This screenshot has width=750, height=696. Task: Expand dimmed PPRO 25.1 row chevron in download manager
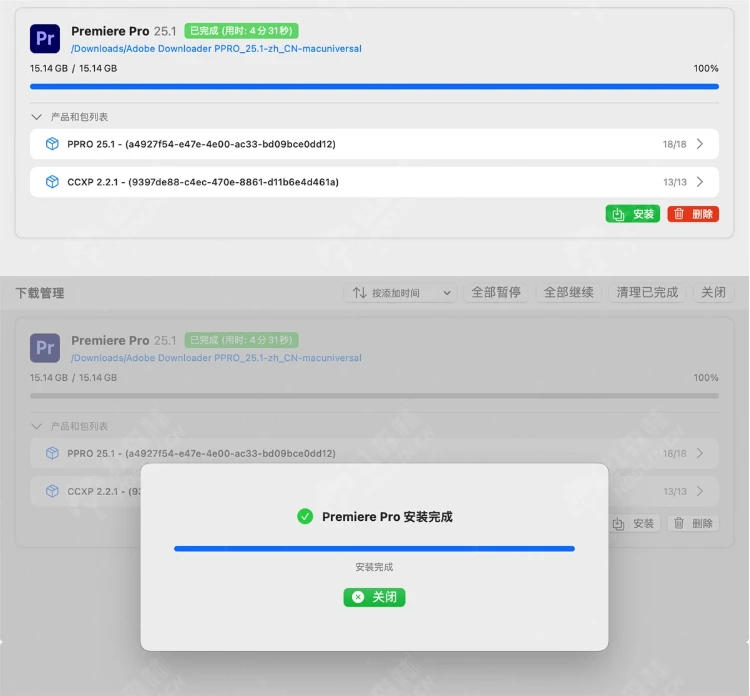[700, 453]
